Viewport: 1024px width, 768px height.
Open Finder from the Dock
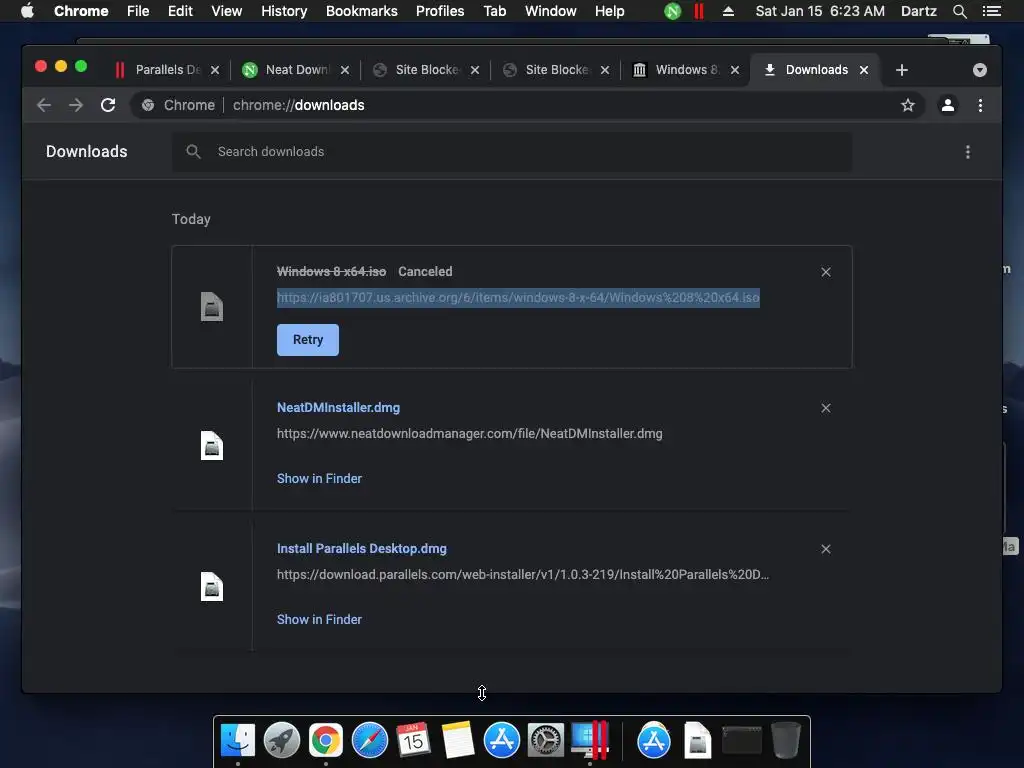[238, 741]
